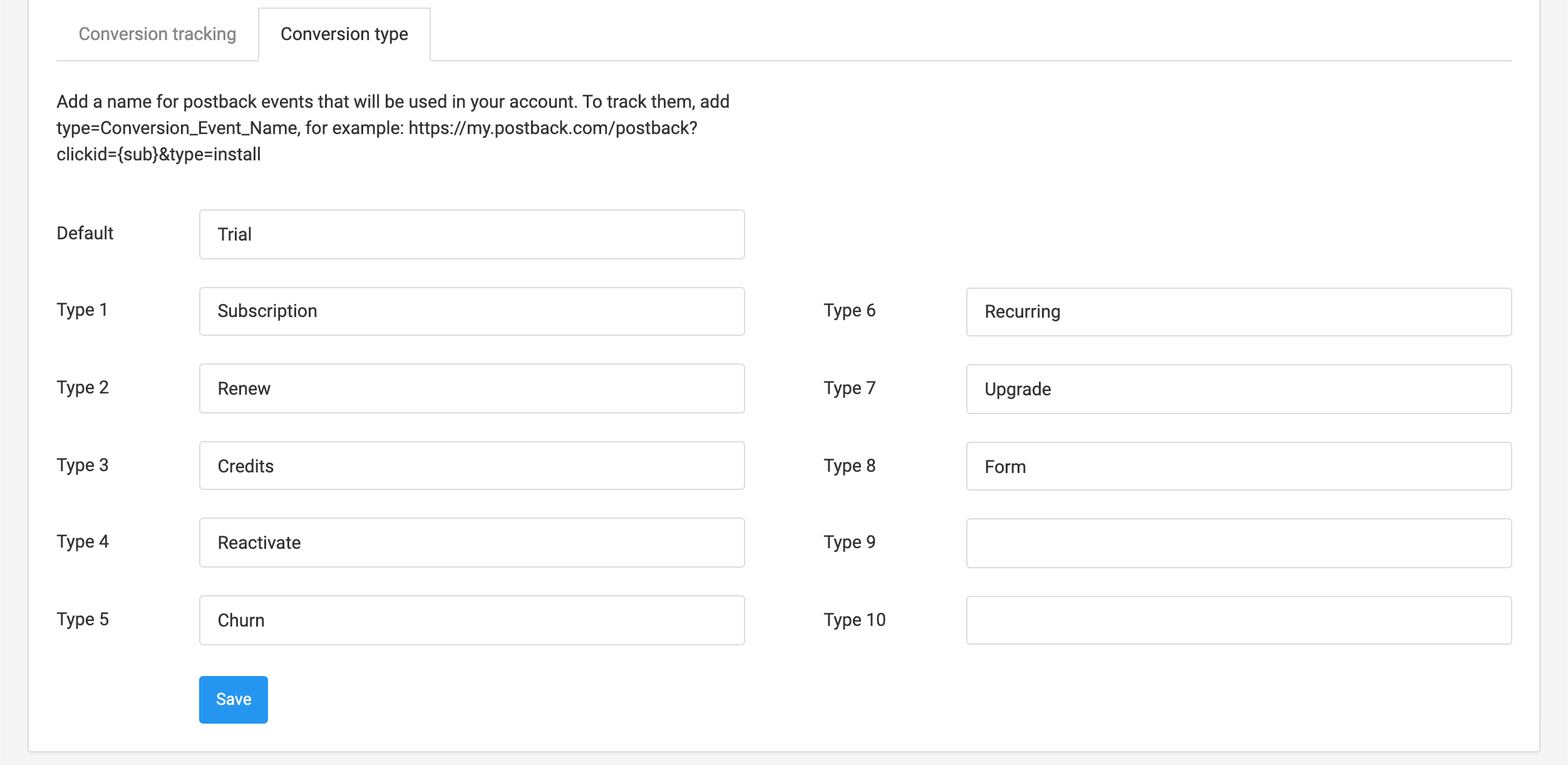
Task: Click the Type 8 Form field
Action: pyautogui.click(x=1239, y=467)
